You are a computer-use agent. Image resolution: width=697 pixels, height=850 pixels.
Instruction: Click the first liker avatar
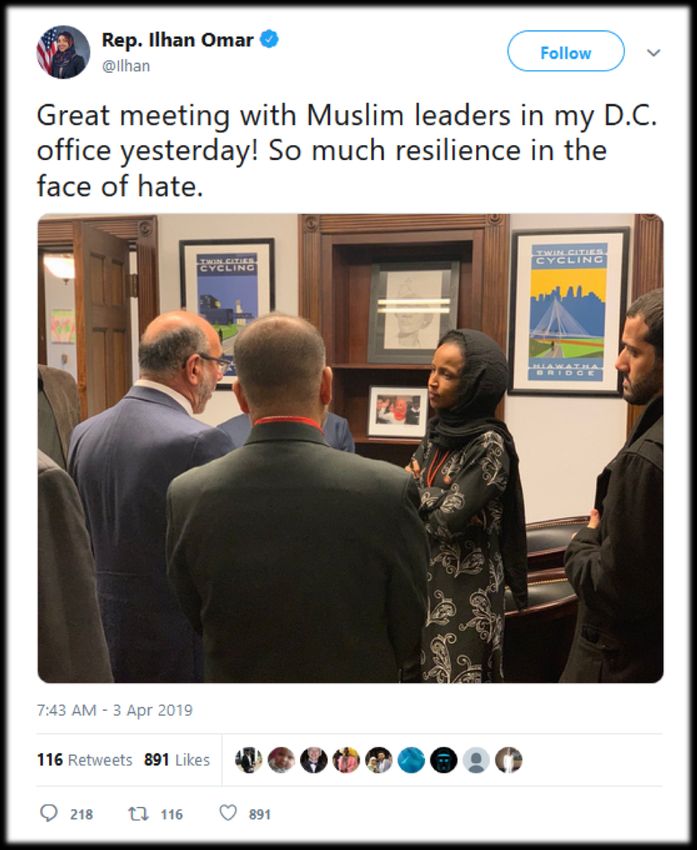pyautogui.click(x=249, y=759)
